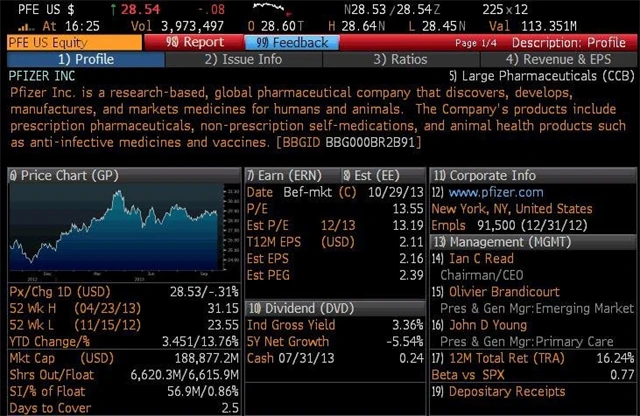
Task: Open the 99) Feedback button
Action: [291, 43]
